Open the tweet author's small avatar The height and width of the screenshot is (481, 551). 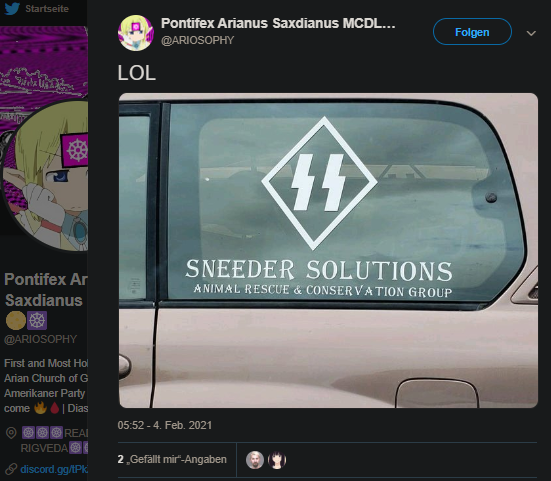(x=136, y=33)
